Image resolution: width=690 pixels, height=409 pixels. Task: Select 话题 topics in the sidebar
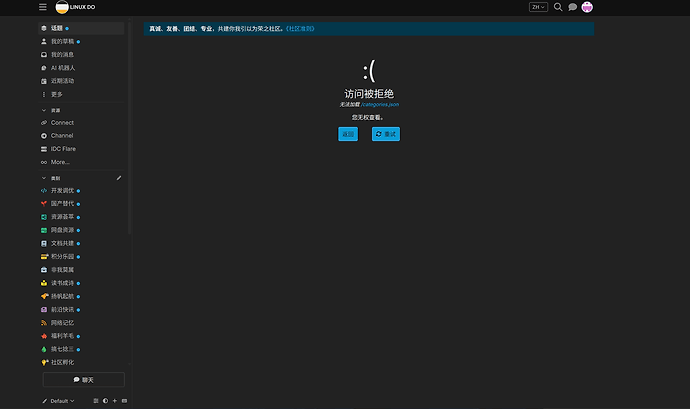pyautogui.click(x=81, y=28)
